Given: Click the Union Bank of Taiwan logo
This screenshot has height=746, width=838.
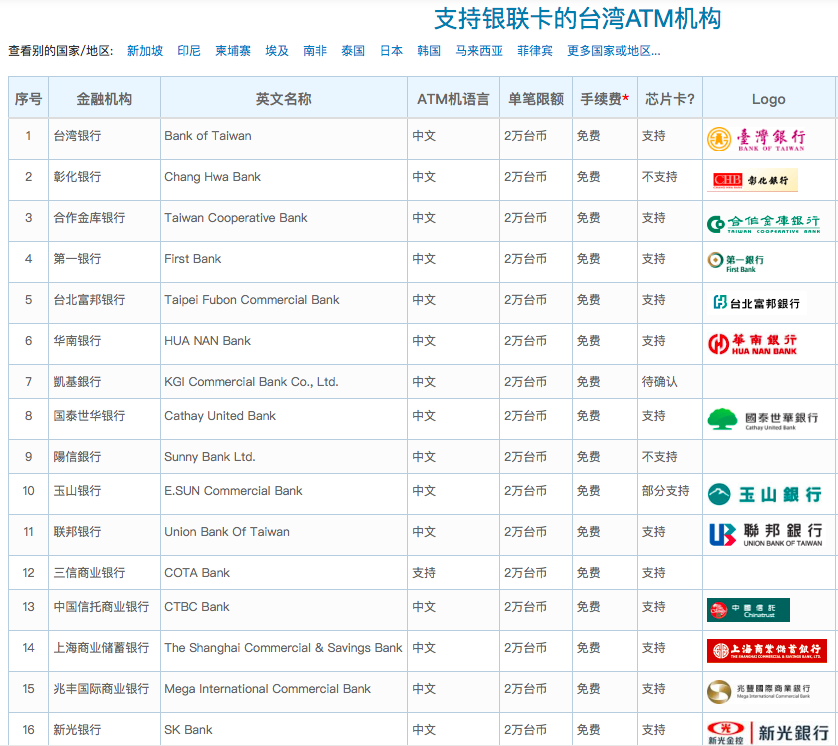Looking at the screenshot, I should coord(764,535).
